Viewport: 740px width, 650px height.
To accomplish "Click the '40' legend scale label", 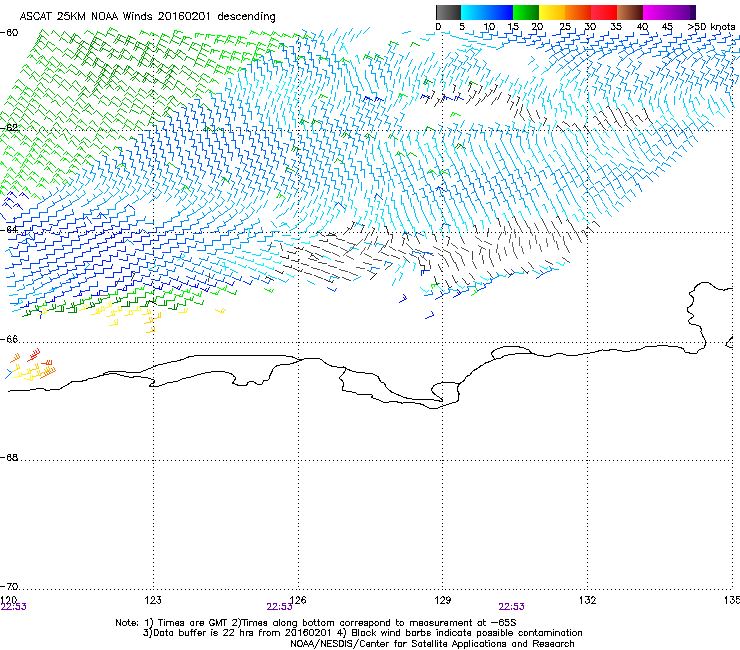I will pyautogui.click(x=642, y=27).
